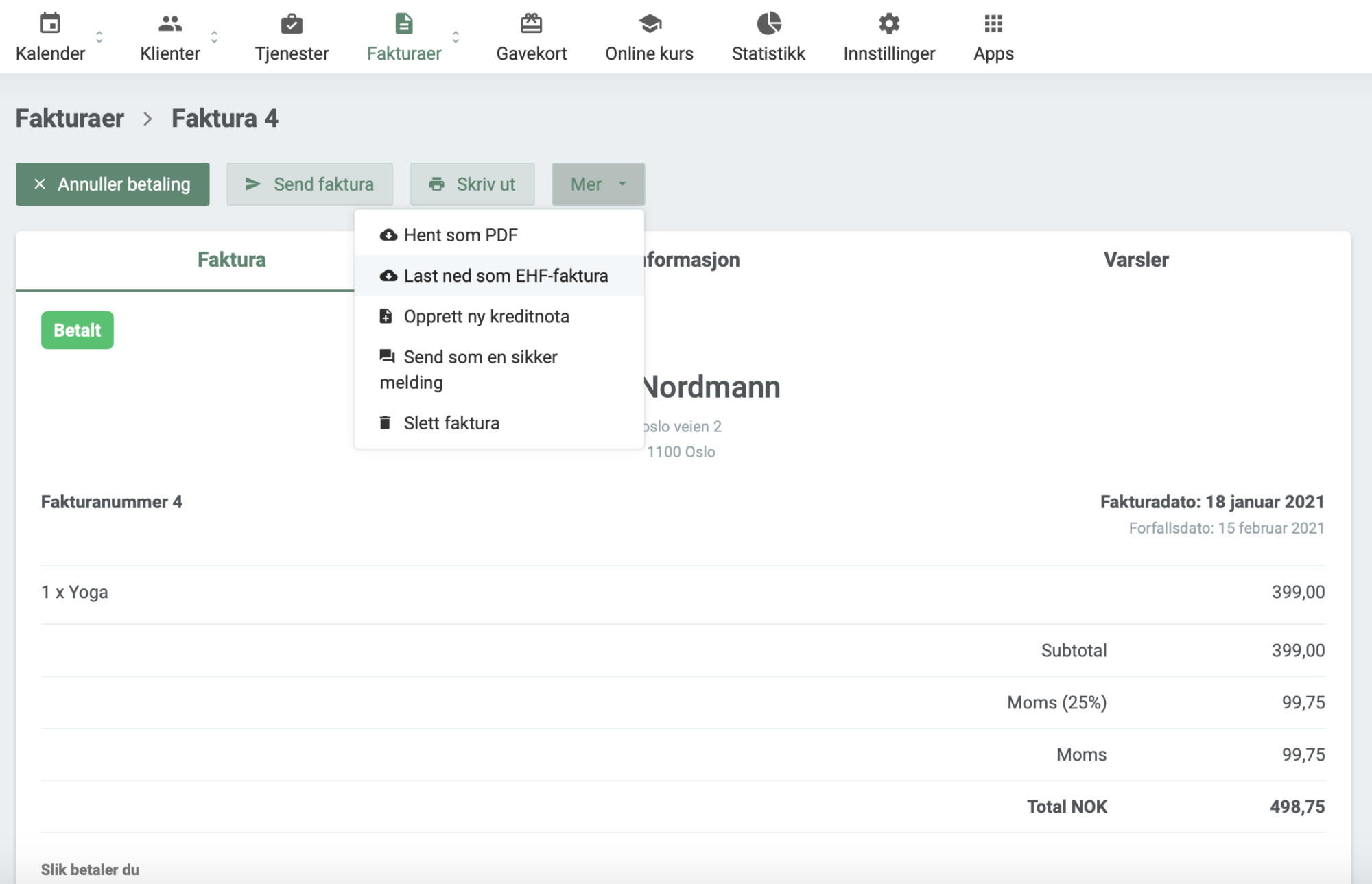The image size is (1372, 884).
Task: Click the 1100 Oslo address line
Action: click(x=681, y=452)
